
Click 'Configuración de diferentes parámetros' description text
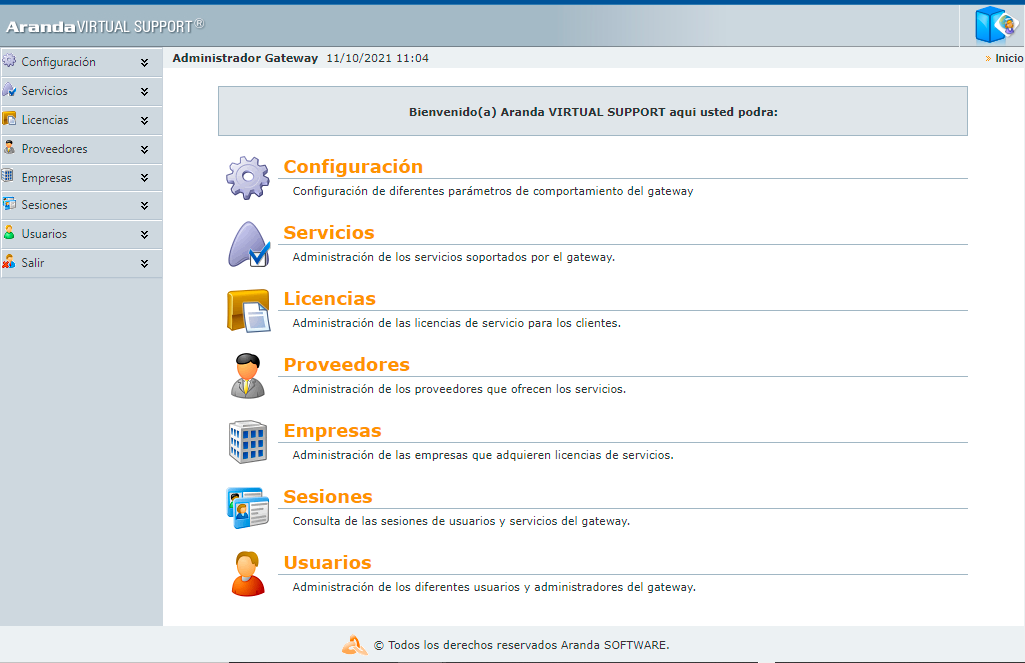[493, 191]
